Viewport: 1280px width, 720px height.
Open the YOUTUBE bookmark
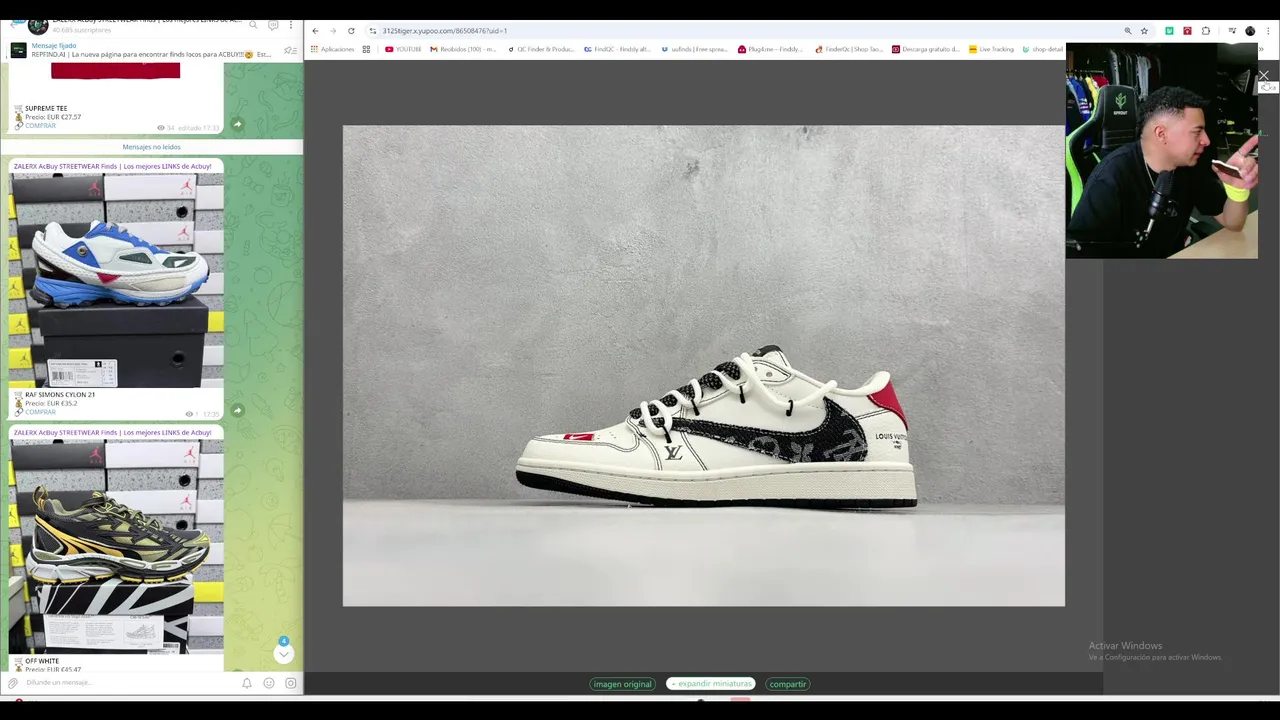pos(403,49)
